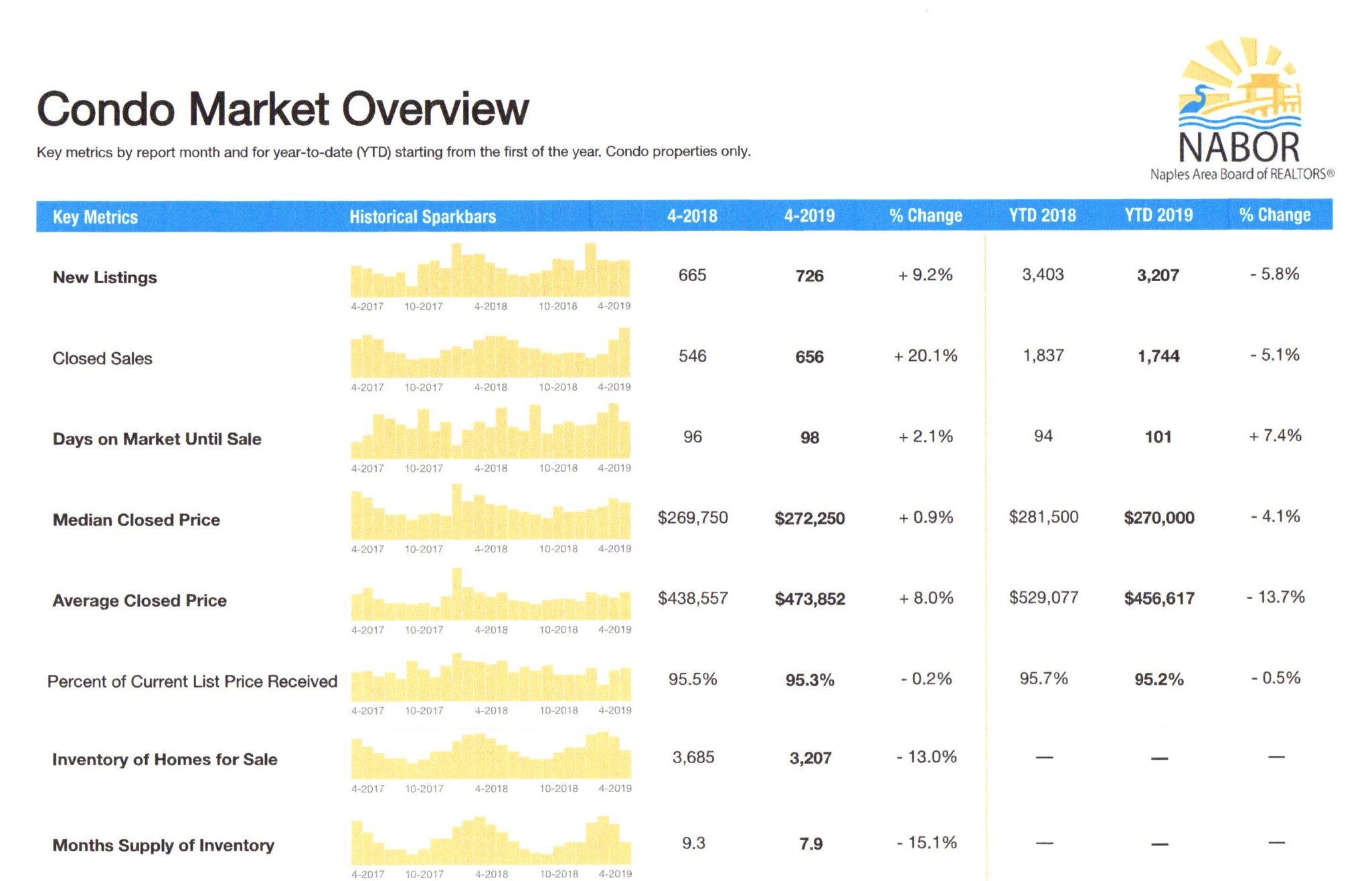
Task: Select the Average Closed Price label
Action: coord(139,600)
